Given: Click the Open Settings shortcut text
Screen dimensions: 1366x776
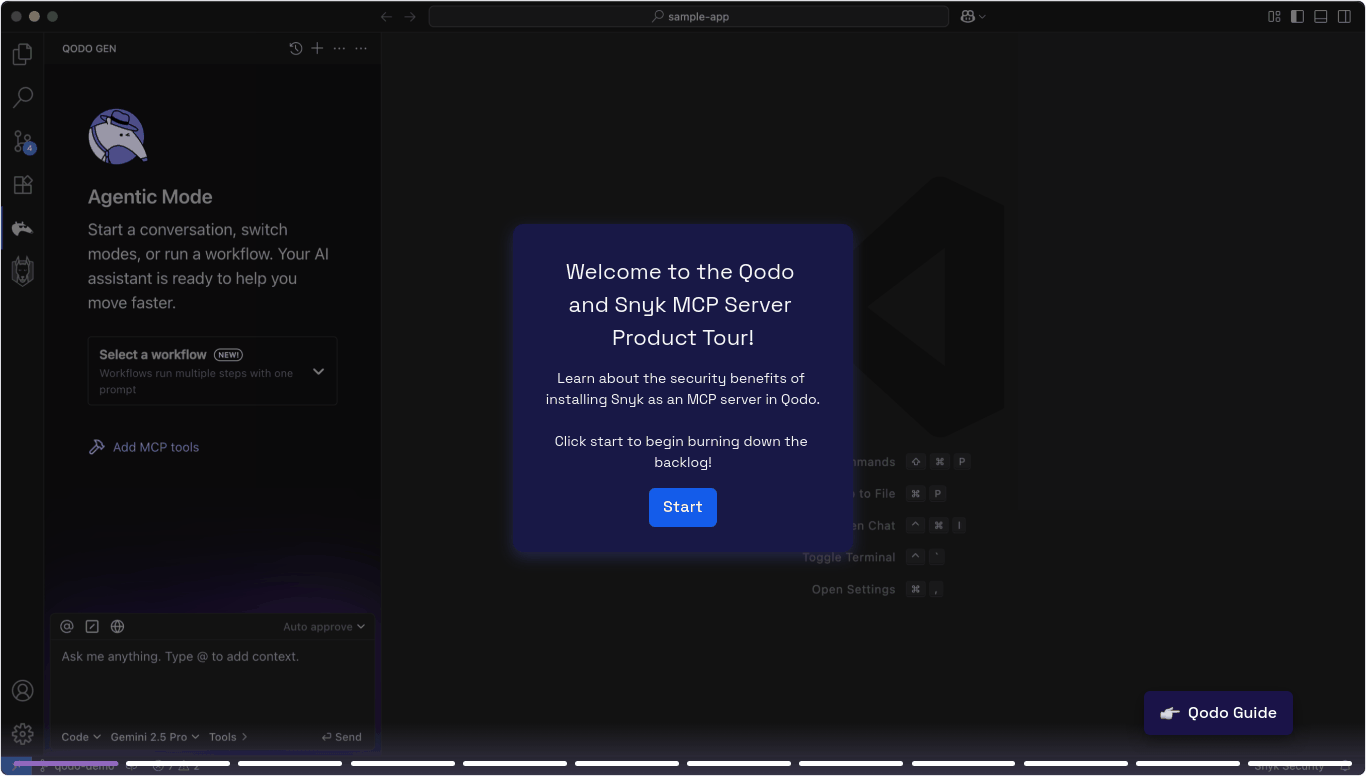Looking at the screenshot, I should click(853, 589).
